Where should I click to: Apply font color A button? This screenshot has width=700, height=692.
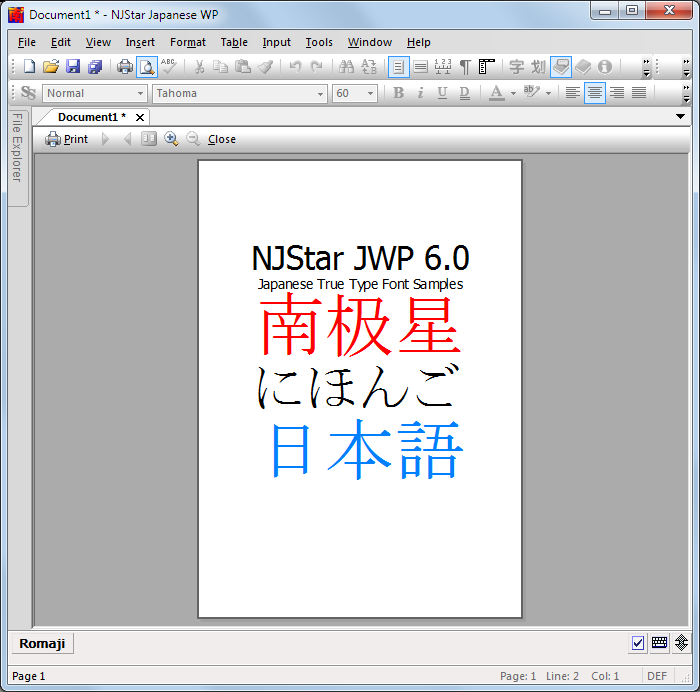[x=496, y=93]
